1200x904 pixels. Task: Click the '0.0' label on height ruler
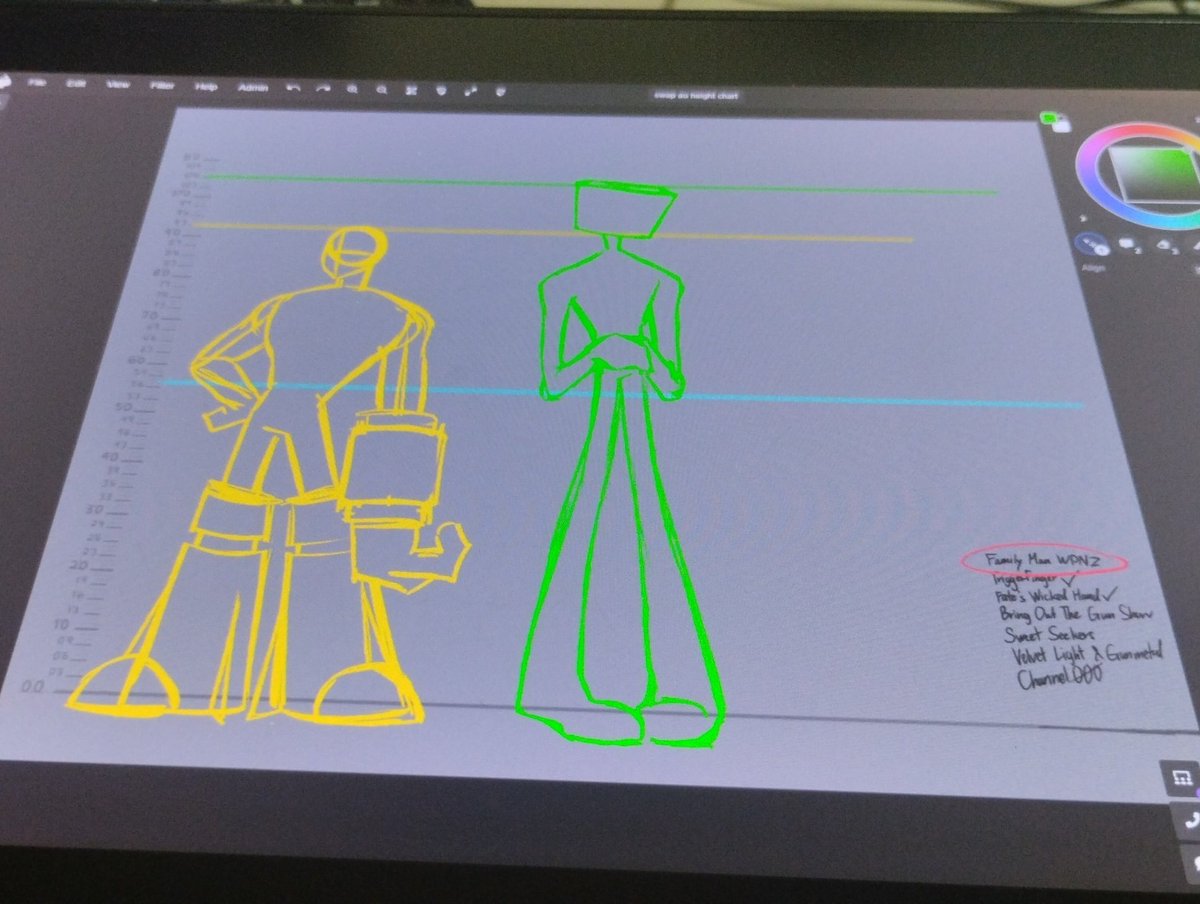33,687
